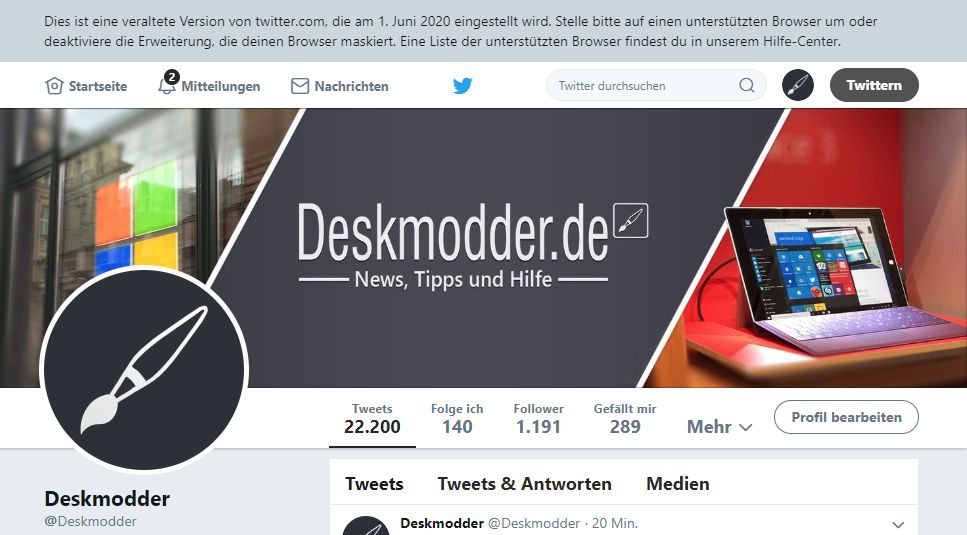Focus the Twitter durchsuchen search field
This screenshot has width=967, height=535.
coord(644,86)
